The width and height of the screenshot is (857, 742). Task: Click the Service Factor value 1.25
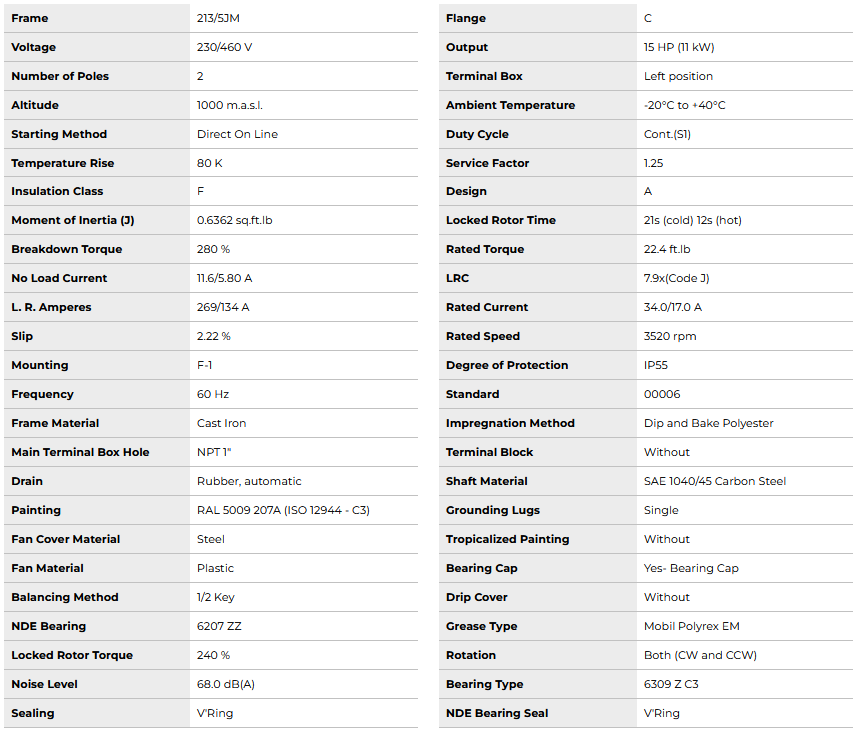[654, 163]
